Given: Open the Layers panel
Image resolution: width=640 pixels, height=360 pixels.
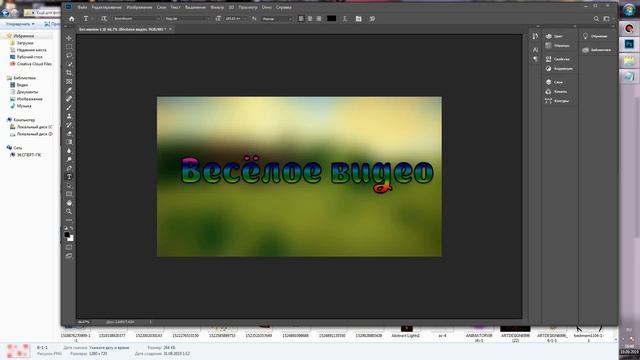Looking at the screenshot, I should pyautogui.click(x=554, y=82).
